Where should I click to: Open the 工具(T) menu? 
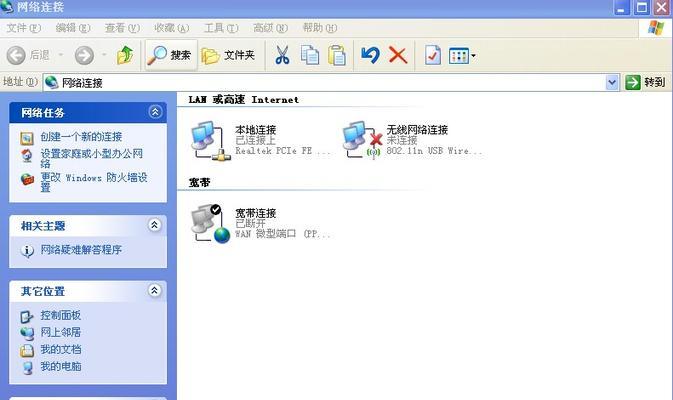click(x=221, y=28)
